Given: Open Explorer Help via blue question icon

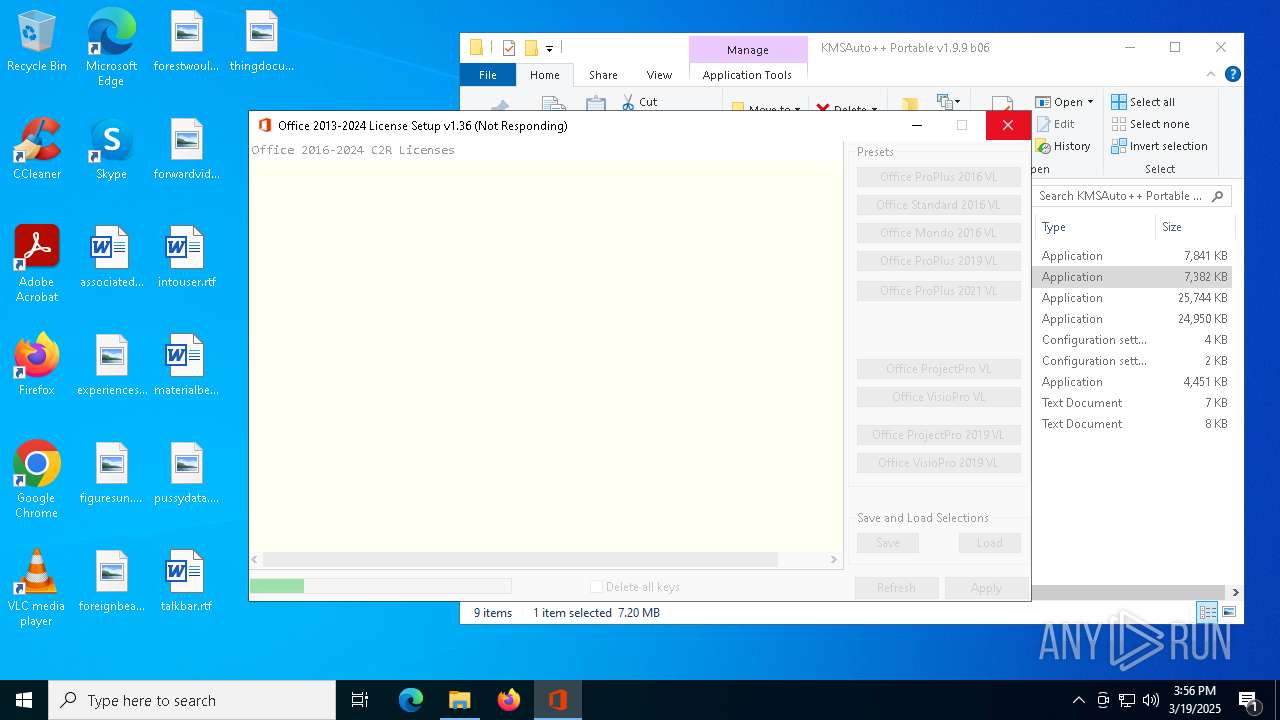Looking at the screenshot, I should pos(1233,74).
